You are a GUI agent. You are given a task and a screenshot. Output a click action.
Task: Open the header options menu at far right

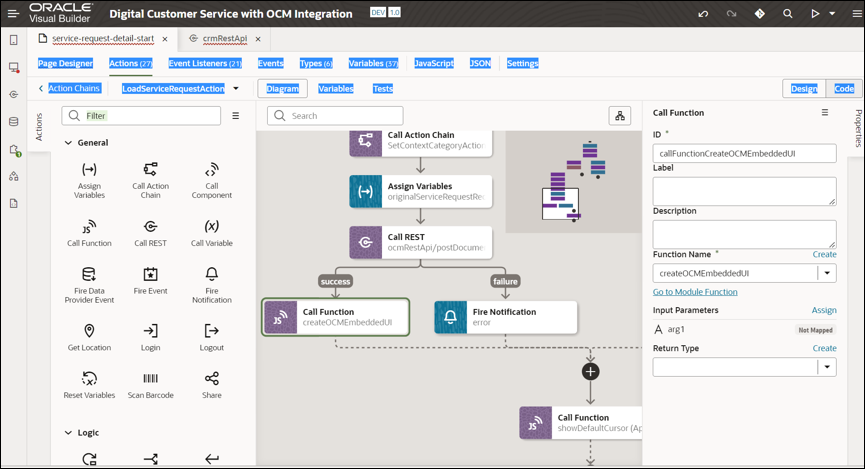[x=856, y=14]
